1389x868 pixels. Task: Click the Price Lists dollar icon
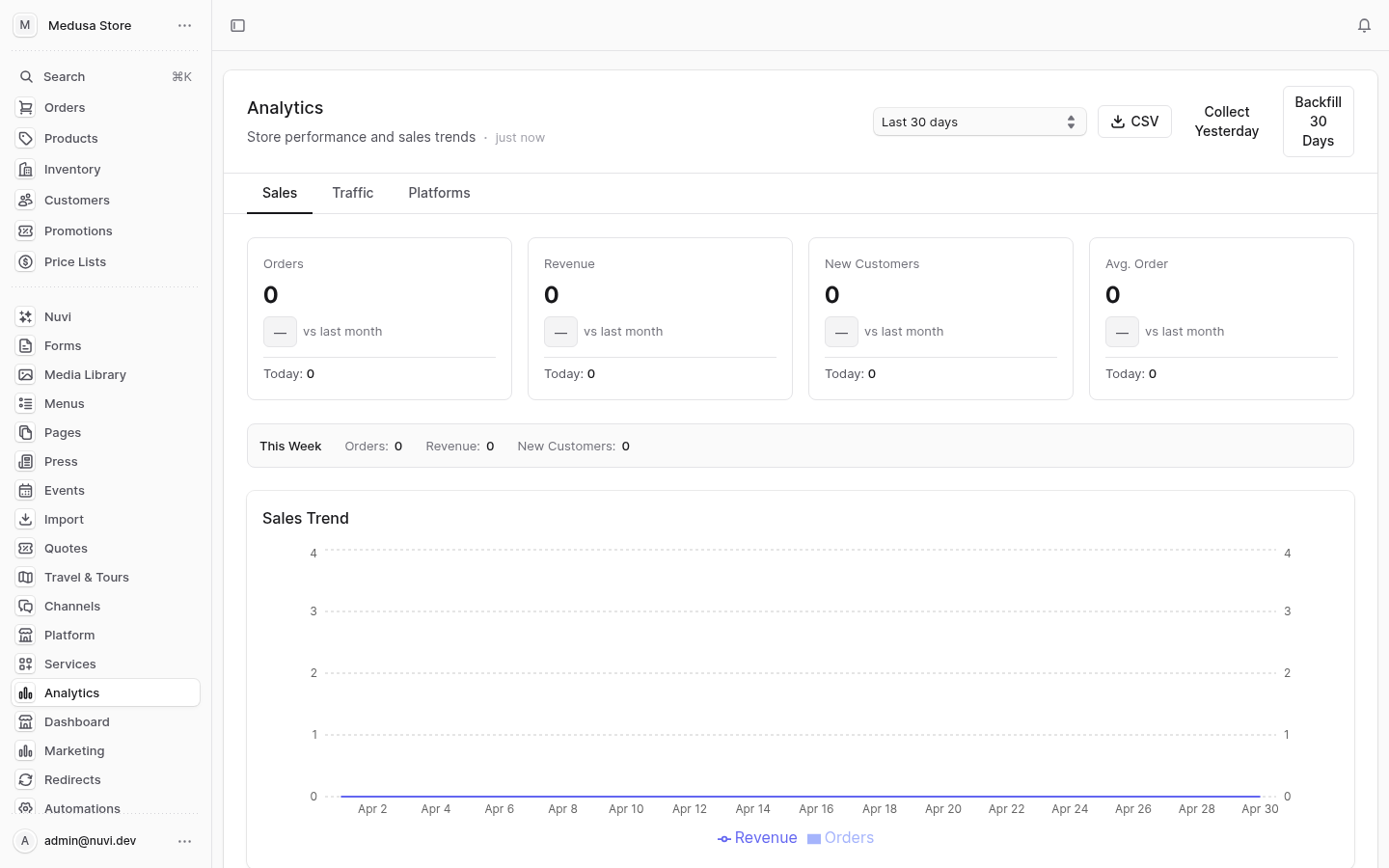[26, 262]
